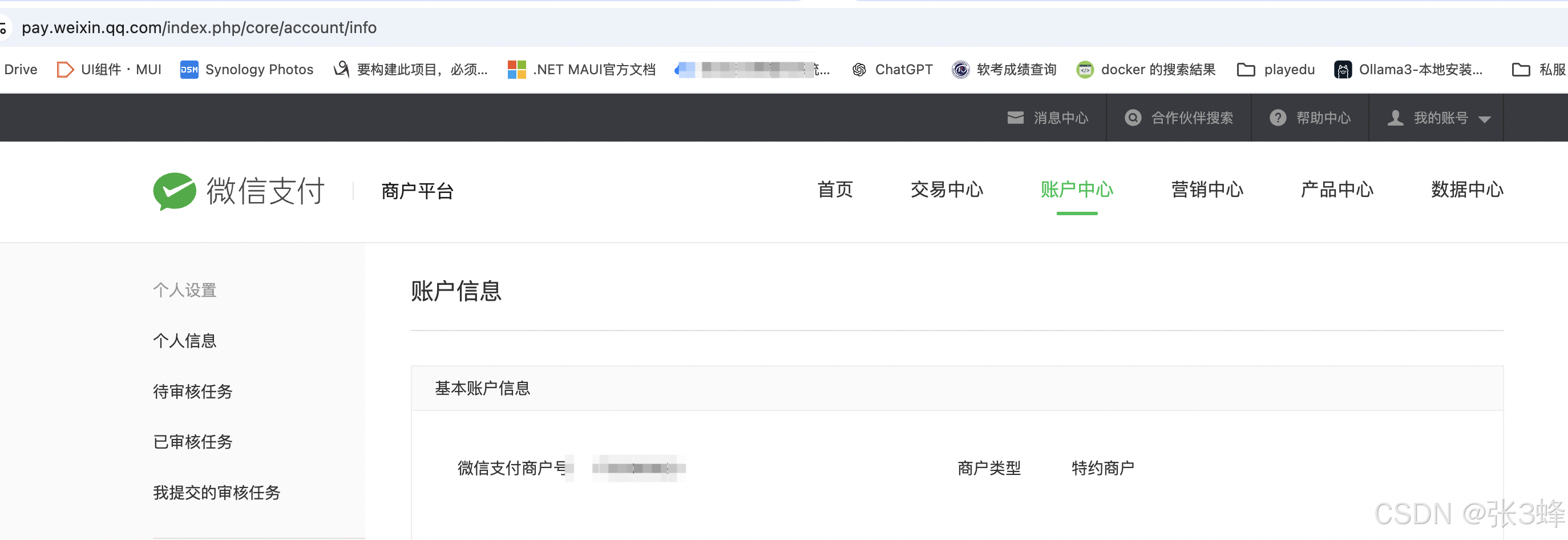Image resolution: width=1568 pixels, height=540 pixels.
Task: Click the my account person icon
Action: (1395, 118)
